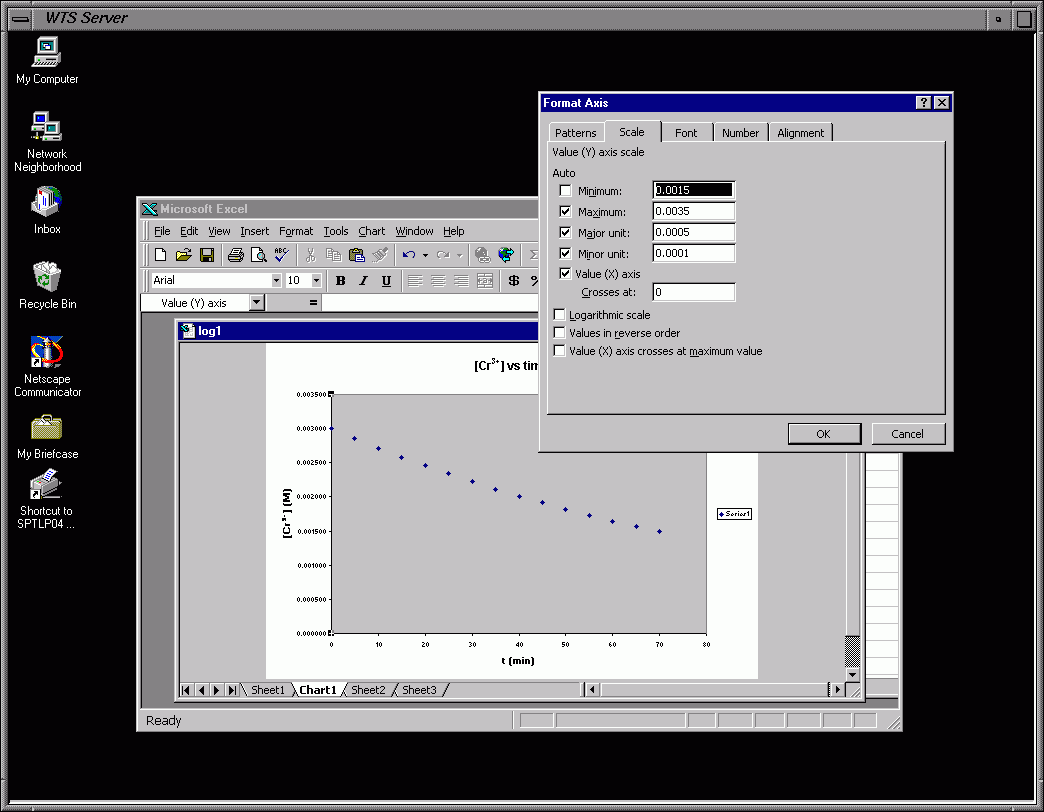1044x812 pixels.
Task: Apply Underline formatting from toolbar
Action: 386,281
